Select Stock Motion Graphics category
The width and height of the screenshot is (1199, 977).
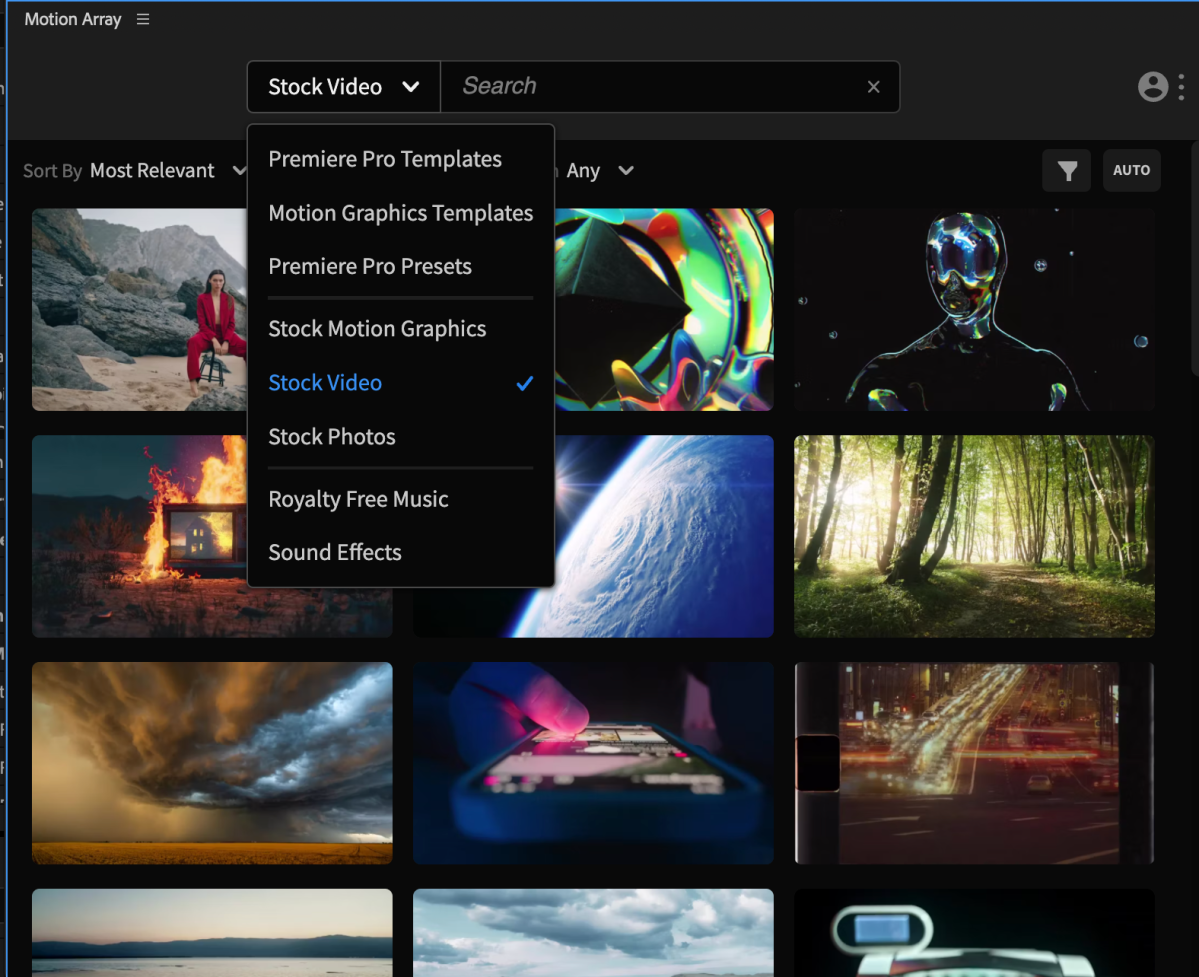click(377, 329)
